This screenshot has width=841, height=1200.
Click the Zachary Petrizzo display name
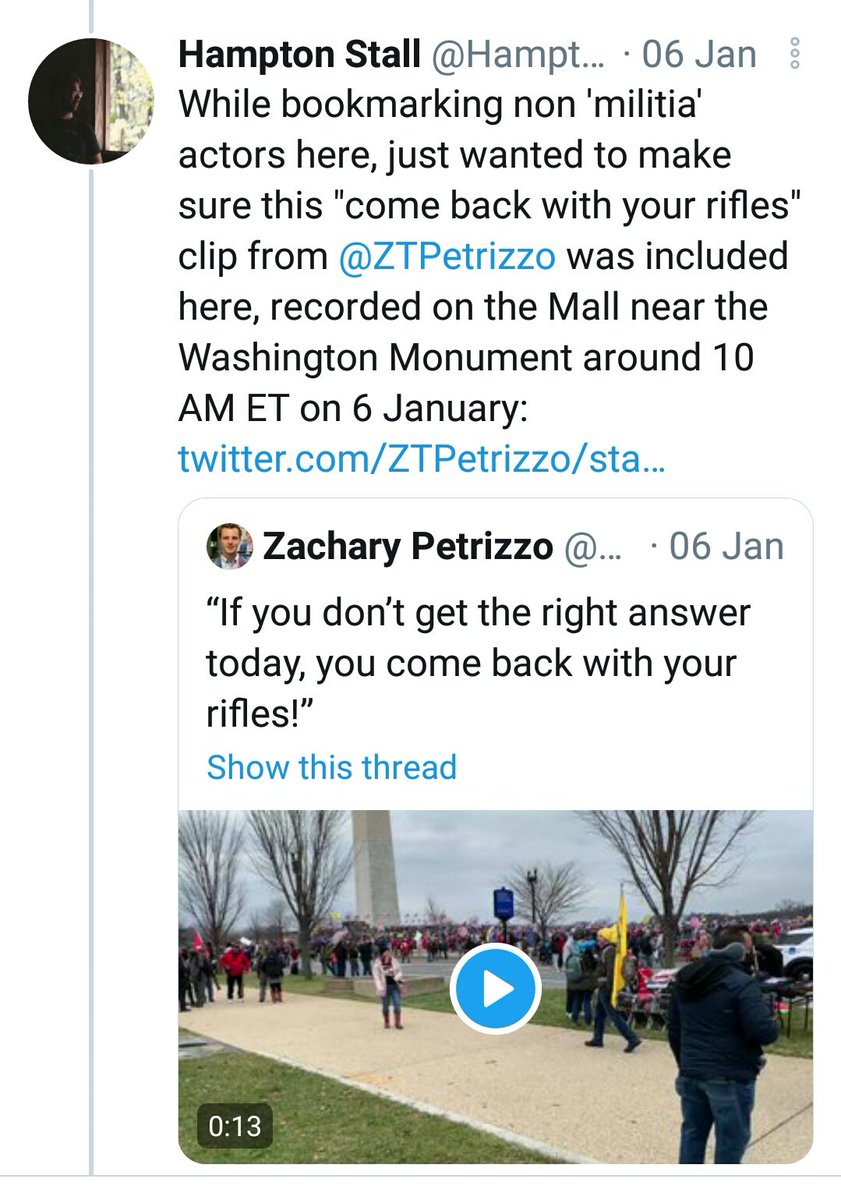click(x=407, y=547)
